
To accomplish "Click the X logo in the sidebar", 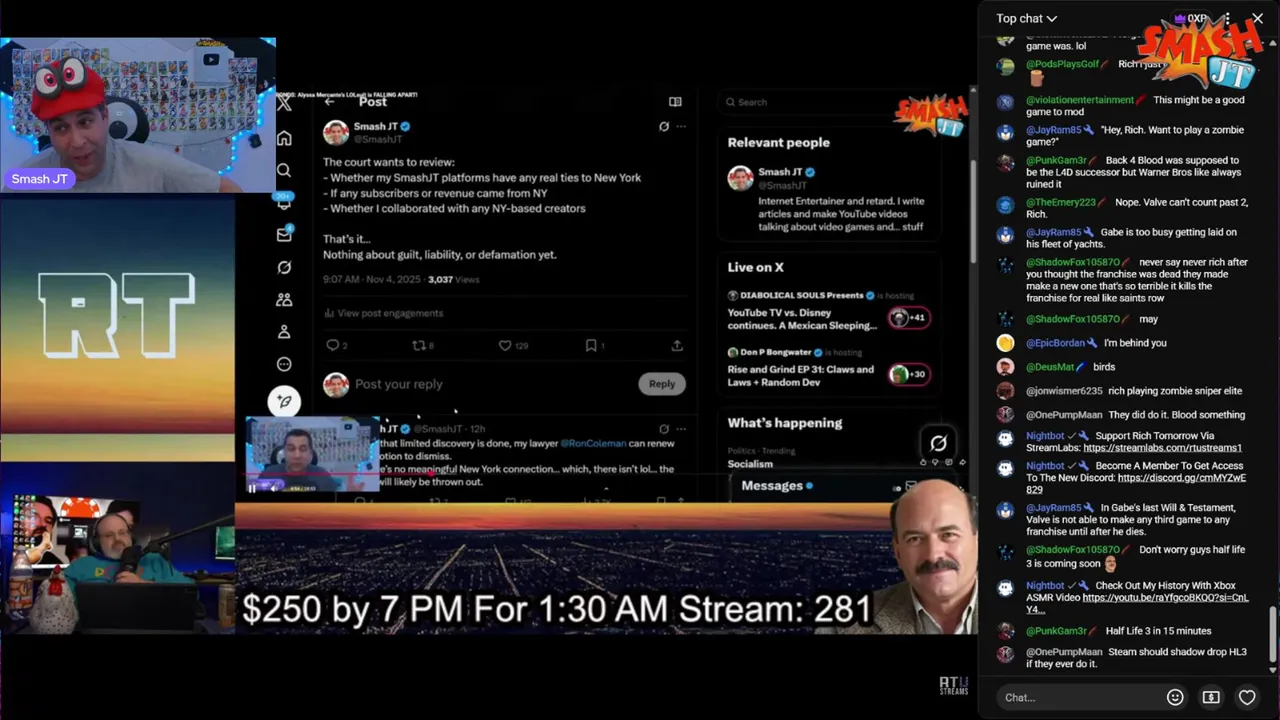I will click(284, 103).
